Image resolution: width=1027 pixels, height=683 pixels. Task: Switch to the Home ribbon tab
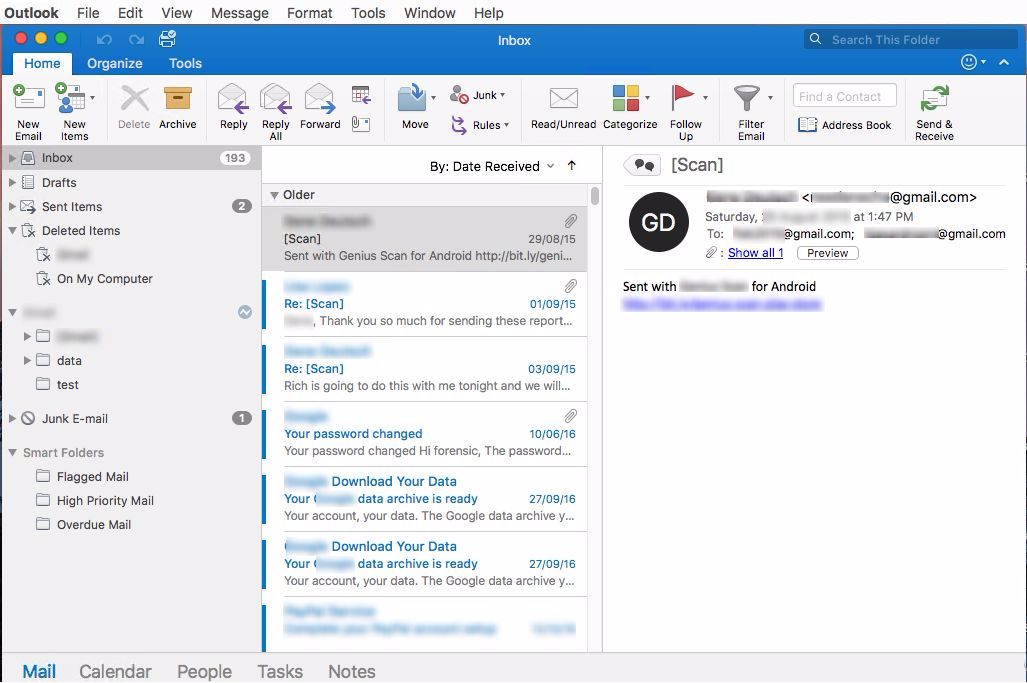(x=42, y=64)
